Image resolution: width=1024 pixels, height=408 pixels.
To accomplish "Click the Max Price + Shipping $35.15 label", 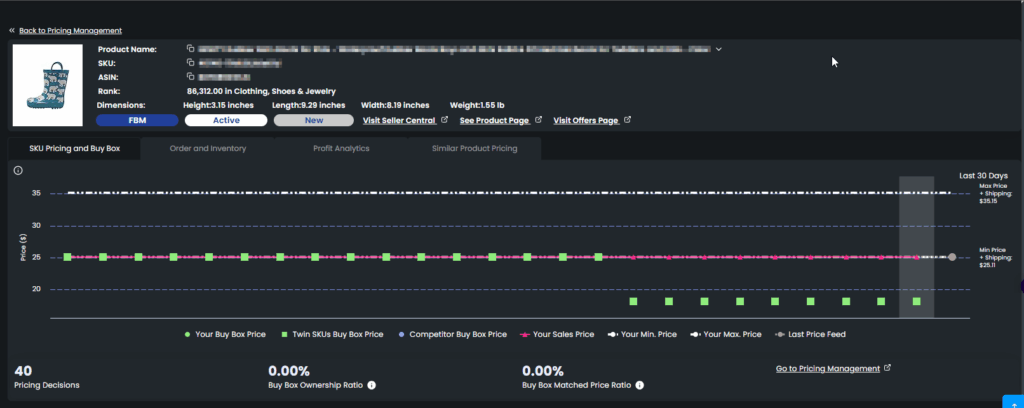I will pos(996,193).
